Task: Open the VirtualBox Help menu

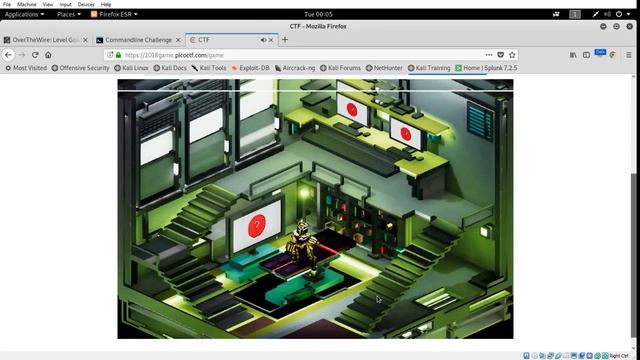Action: coord(106,4)
